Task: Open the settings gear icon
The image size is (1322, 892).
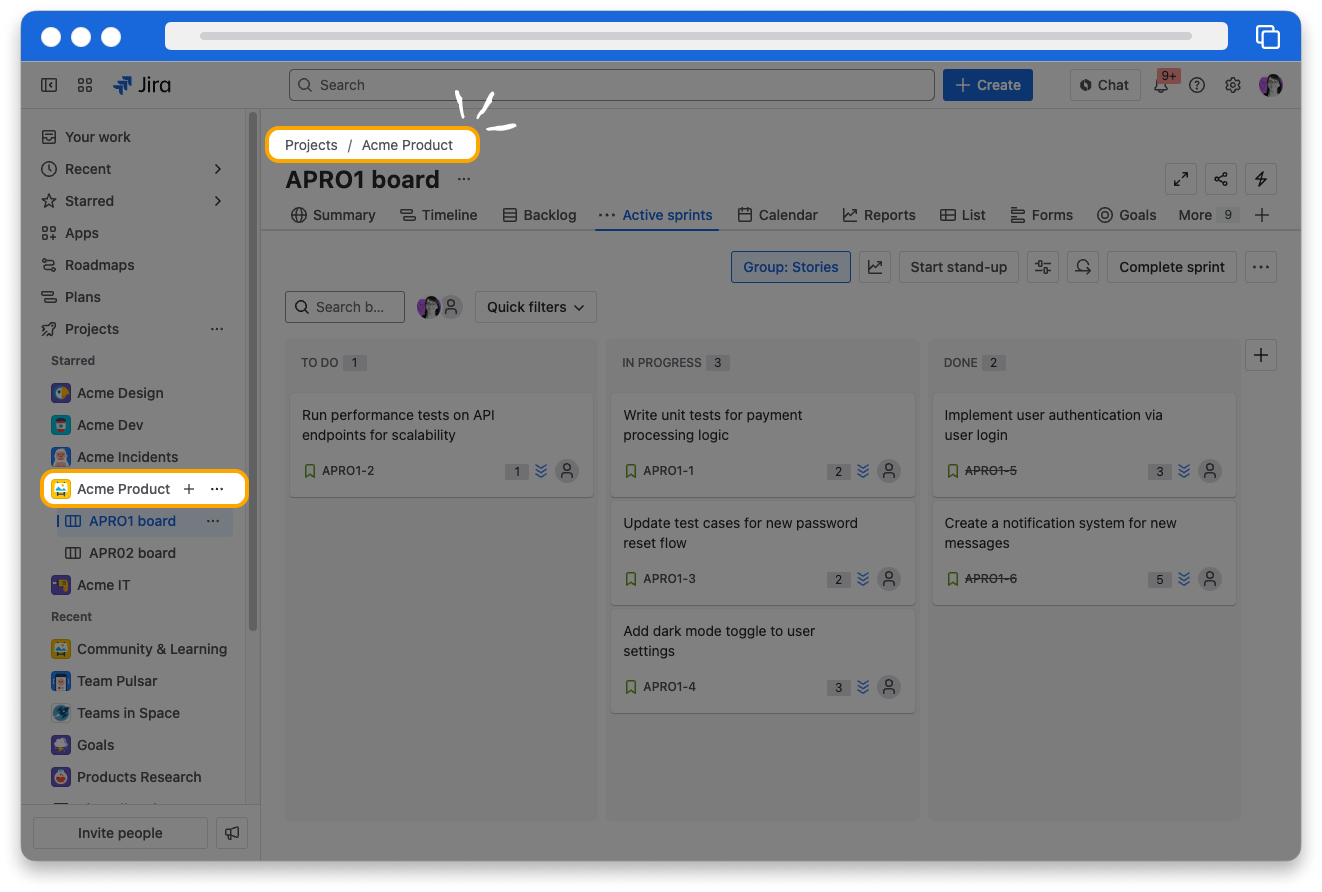Action: pyautogui.click(x=1233, y=85)
